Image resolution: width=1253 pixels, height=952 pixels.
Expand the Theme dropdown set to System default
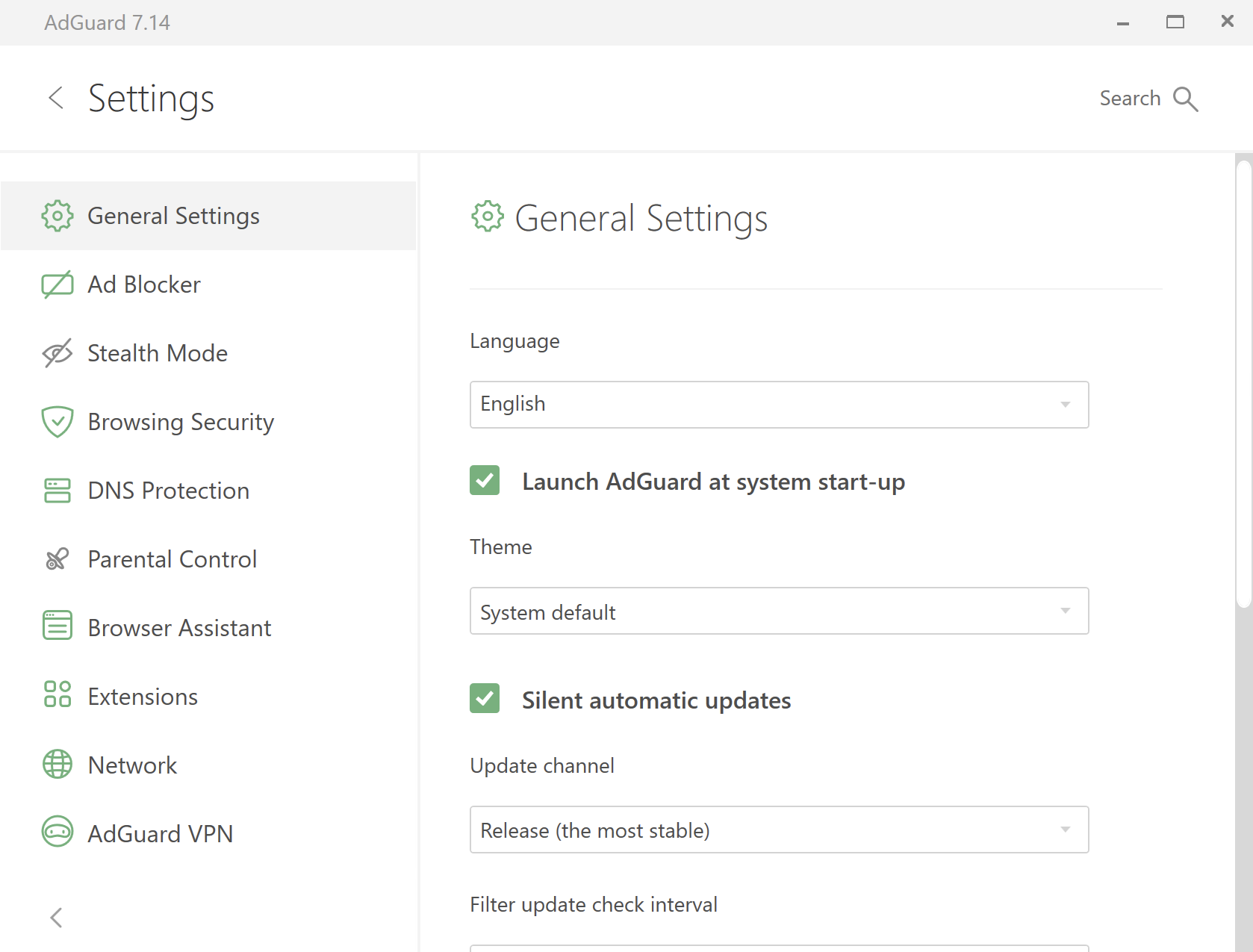click(779, 611)
